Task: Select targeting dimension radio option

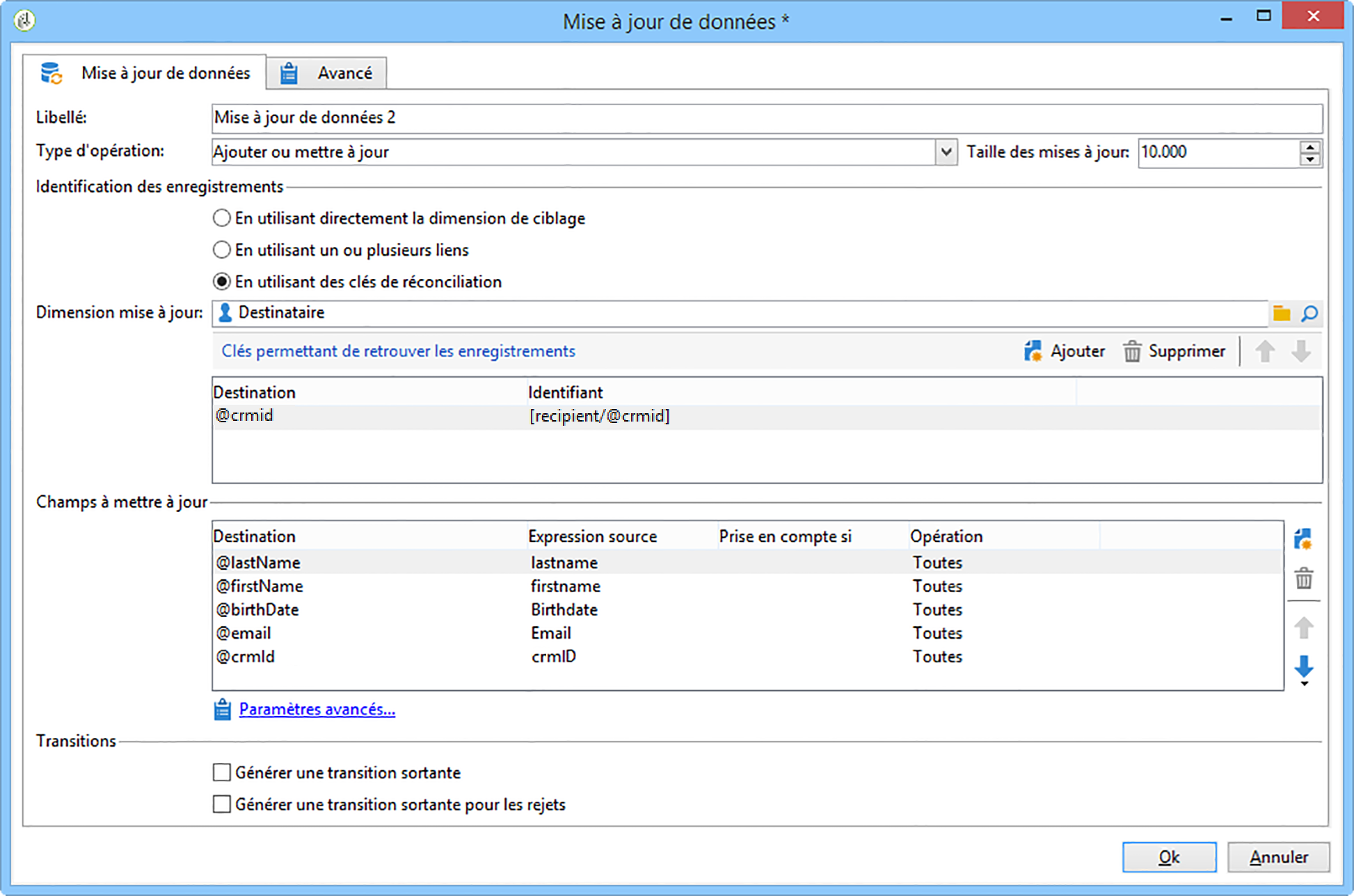Action: [x=221, y=218]
